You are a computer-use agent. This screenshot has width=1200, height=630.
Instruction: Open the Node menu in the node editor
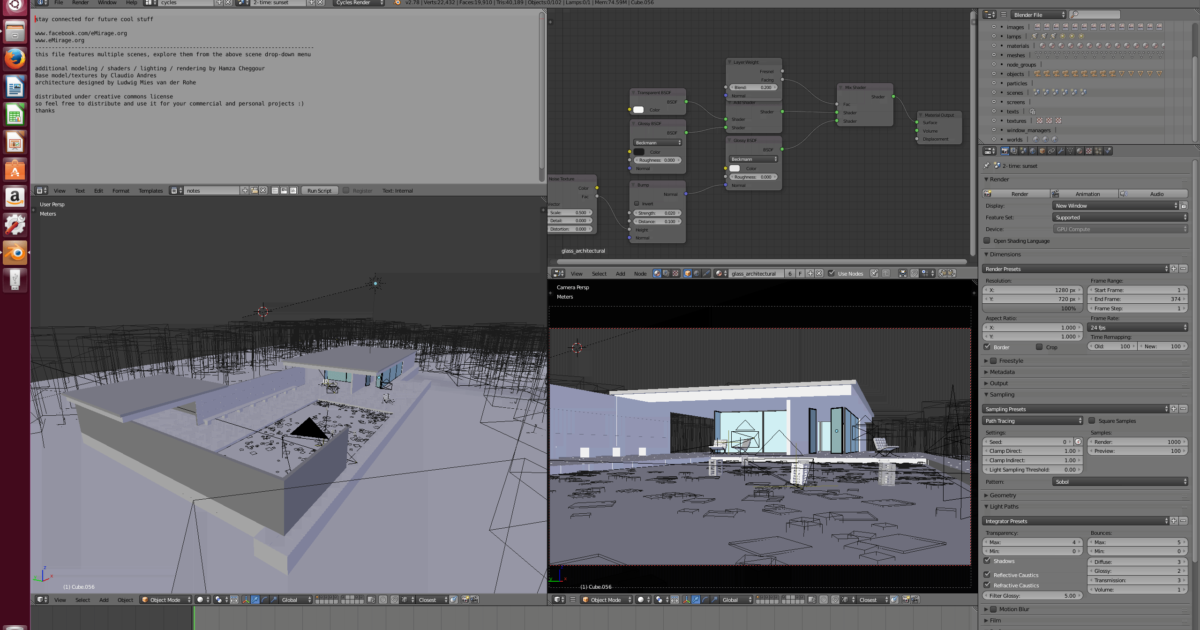tap(640, 272)
